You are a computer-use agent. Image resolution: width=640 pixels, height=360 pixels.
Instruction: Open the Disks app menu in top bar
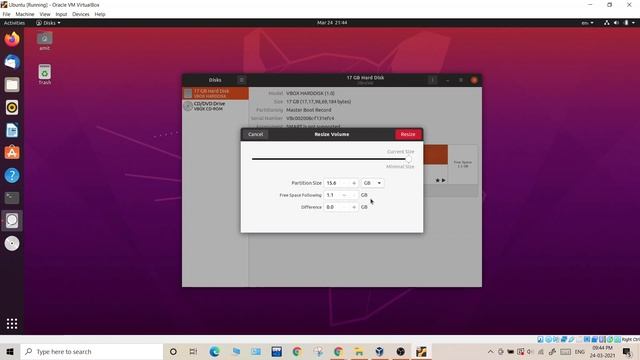click(48, 23)
